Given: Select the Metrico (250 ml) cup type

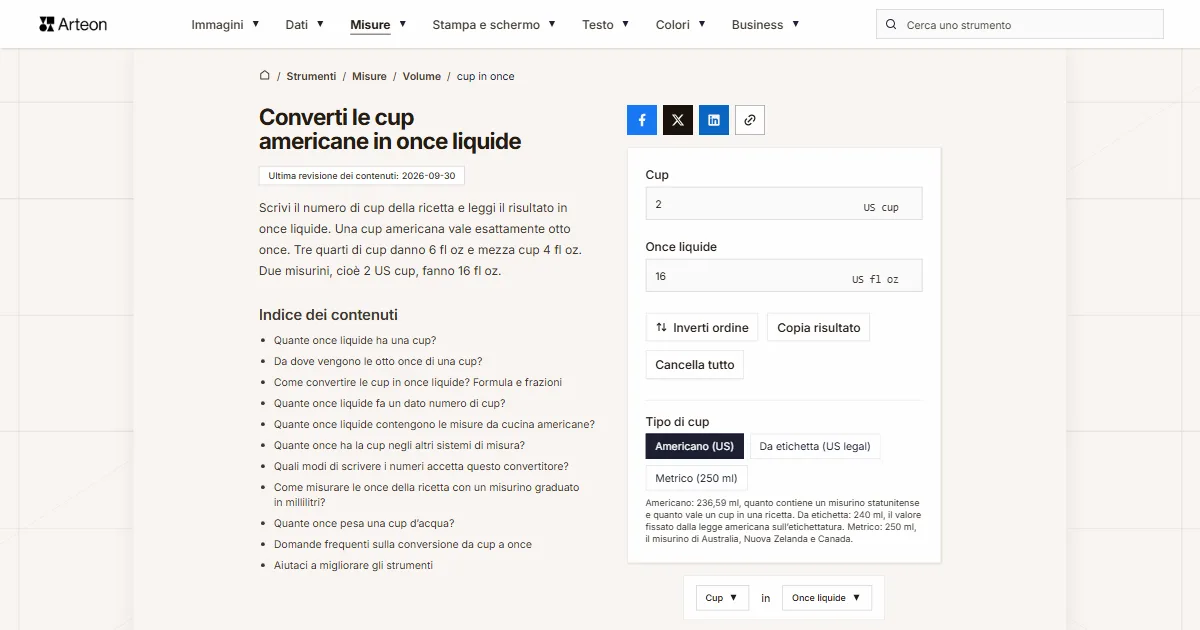Looking at the screenshot, I should 696,478.
